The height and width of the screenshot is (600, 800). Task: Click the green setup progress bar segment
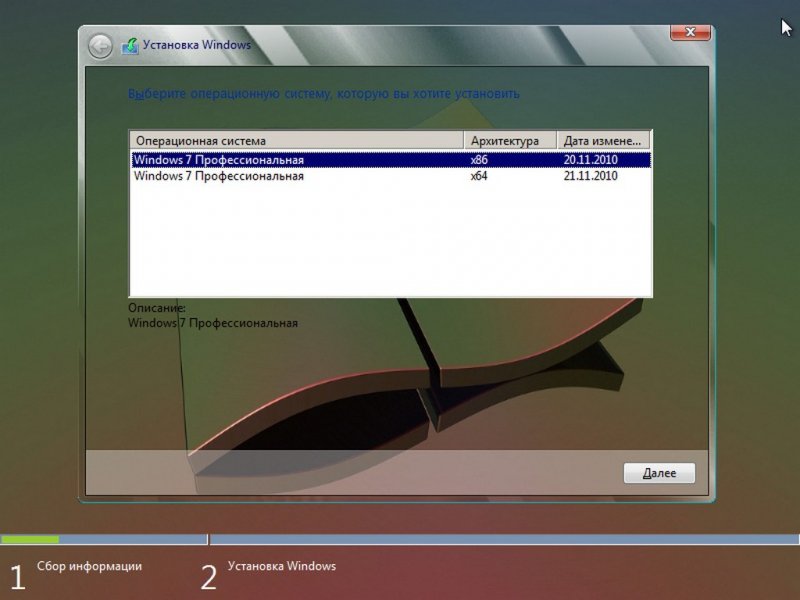(x=30, y=539)
